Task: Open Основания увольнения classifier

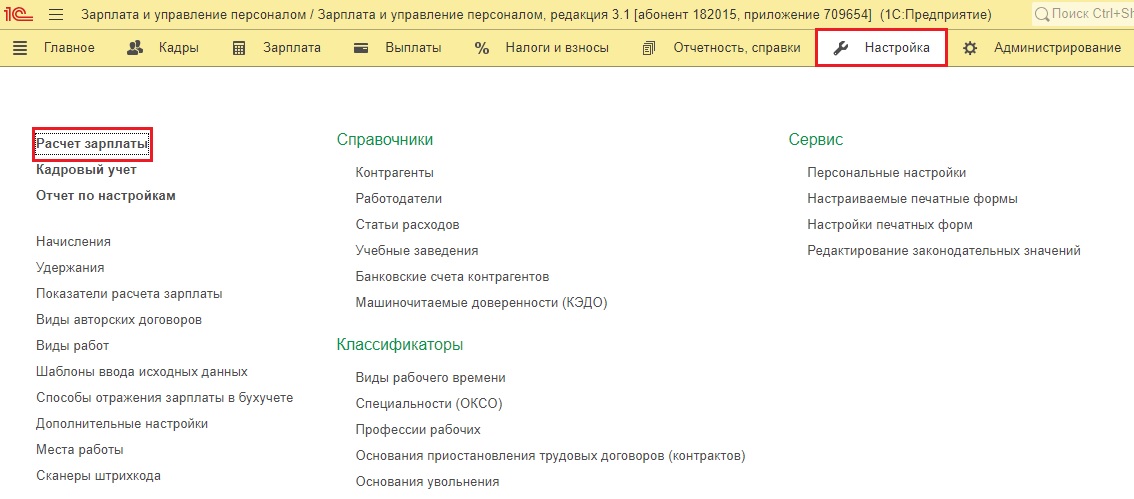Action: [427, 482]
